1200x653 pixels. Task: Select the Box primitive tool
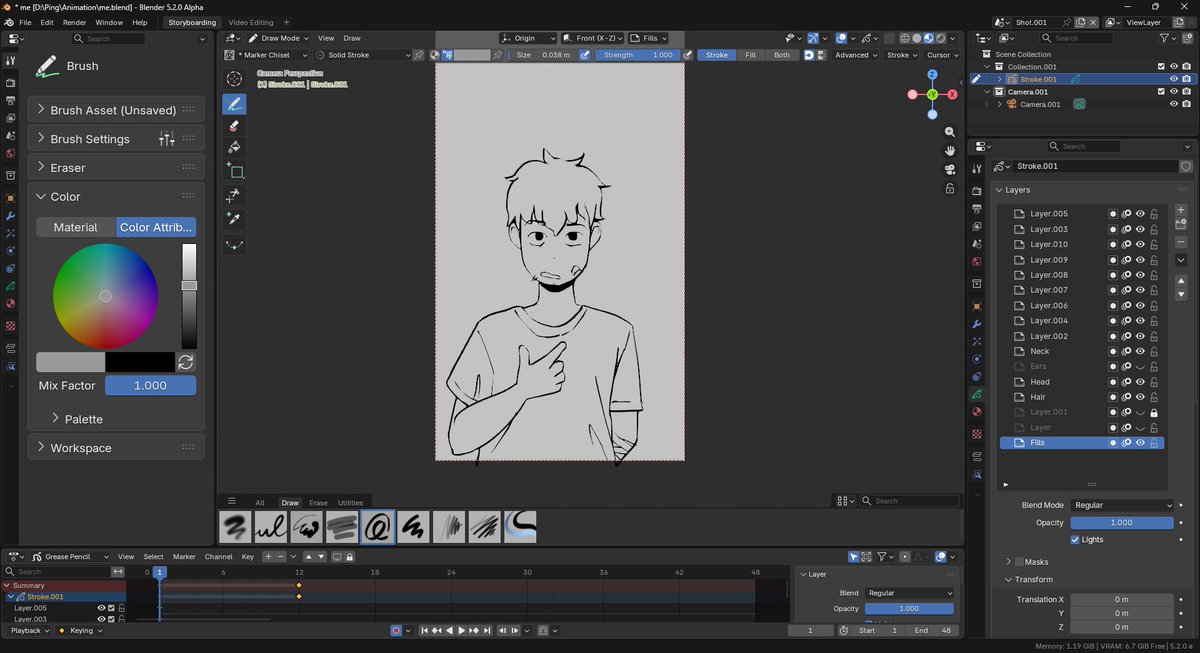(234, 171)
